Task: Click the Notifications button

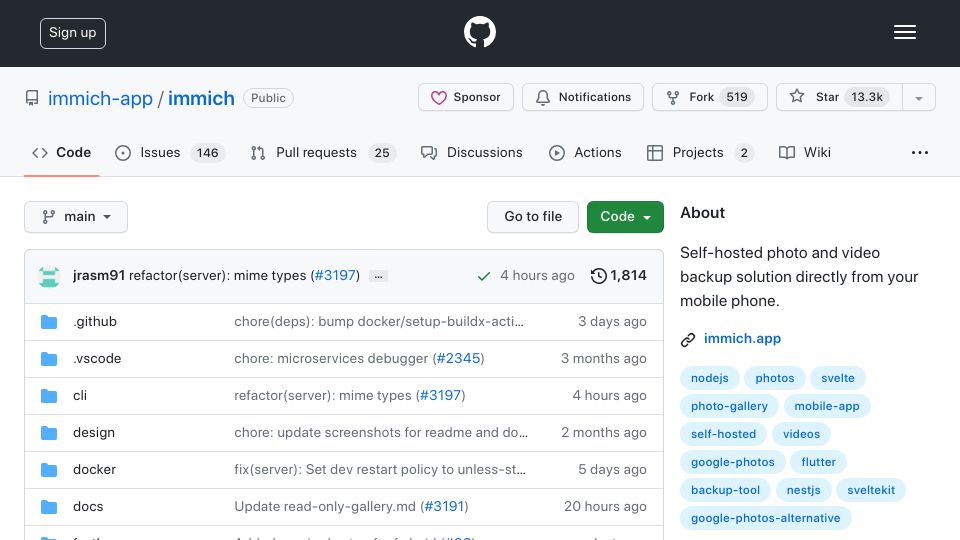Action: click(583, 97)
